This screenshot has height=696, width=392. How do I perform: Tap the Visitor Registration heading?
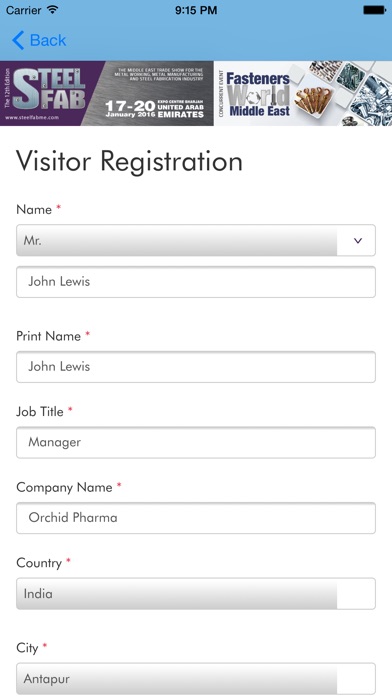point(129,161)
